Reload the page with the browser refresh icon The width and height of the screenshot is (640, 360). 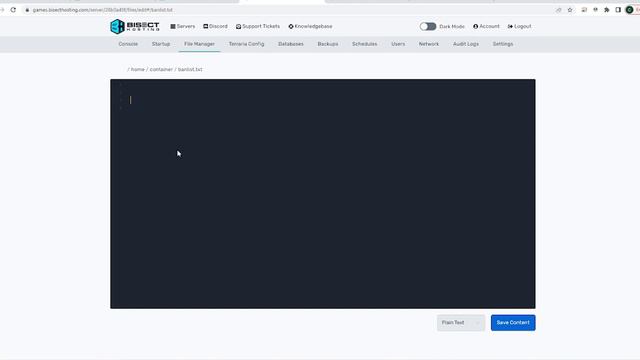point(13,10)
